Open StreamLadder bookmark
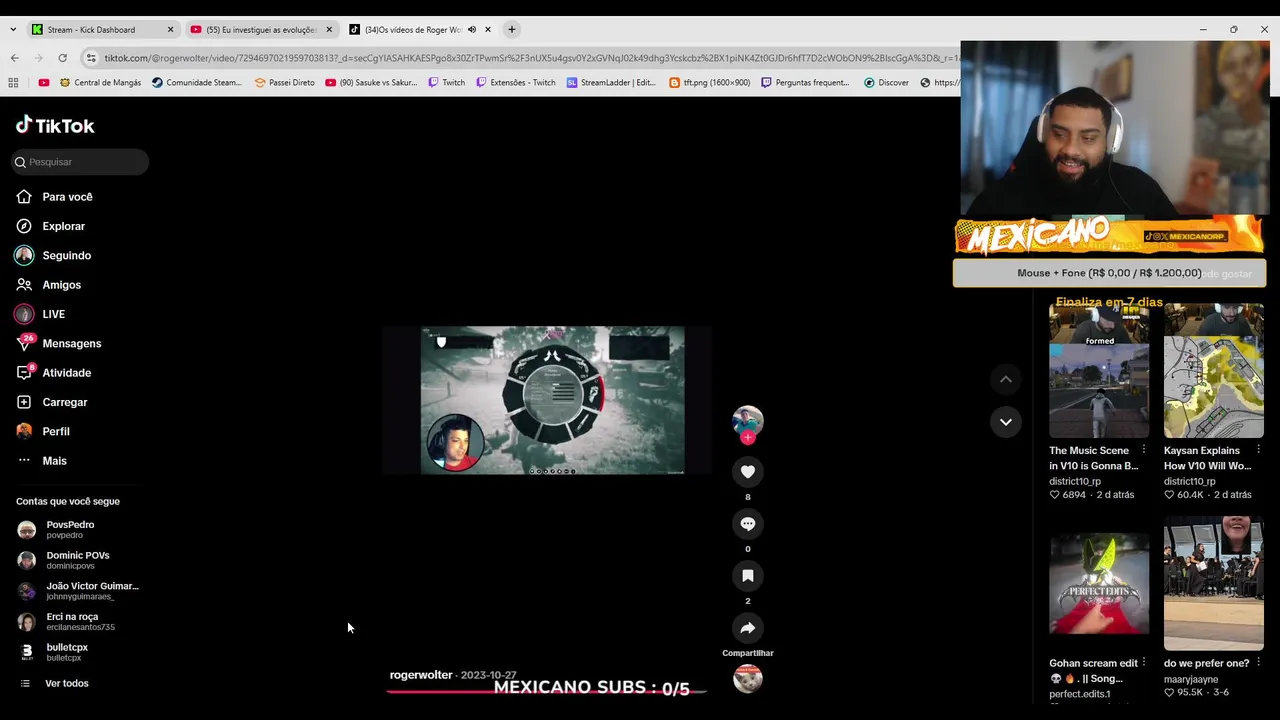1280x720 pixels. point(611,83)
